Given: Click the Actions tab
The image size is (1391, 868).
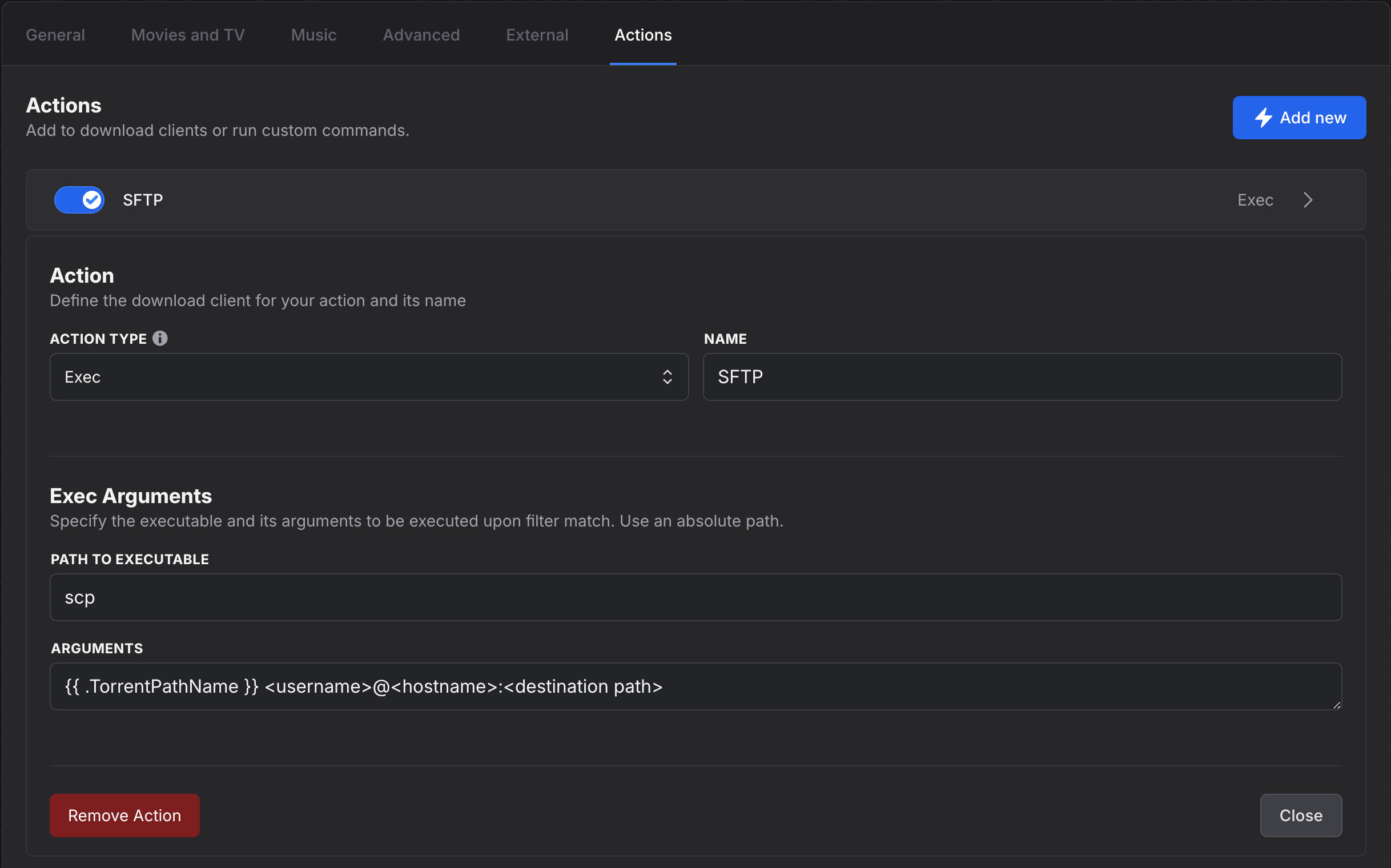Looking at the screenshot, I should pyautogui.click(x=643, y=35).
